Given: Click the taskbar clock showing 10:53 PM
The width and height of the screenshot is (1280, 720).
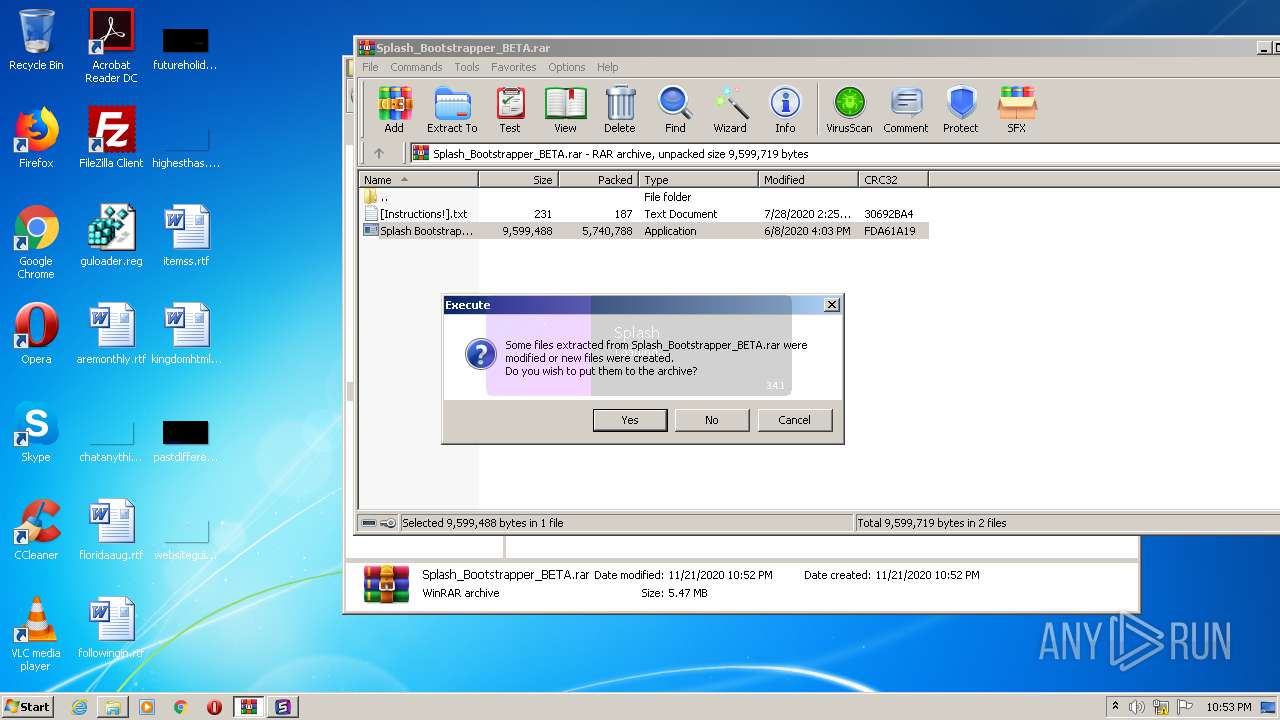Looking at the screenshot, I should tap(1229, 707).
